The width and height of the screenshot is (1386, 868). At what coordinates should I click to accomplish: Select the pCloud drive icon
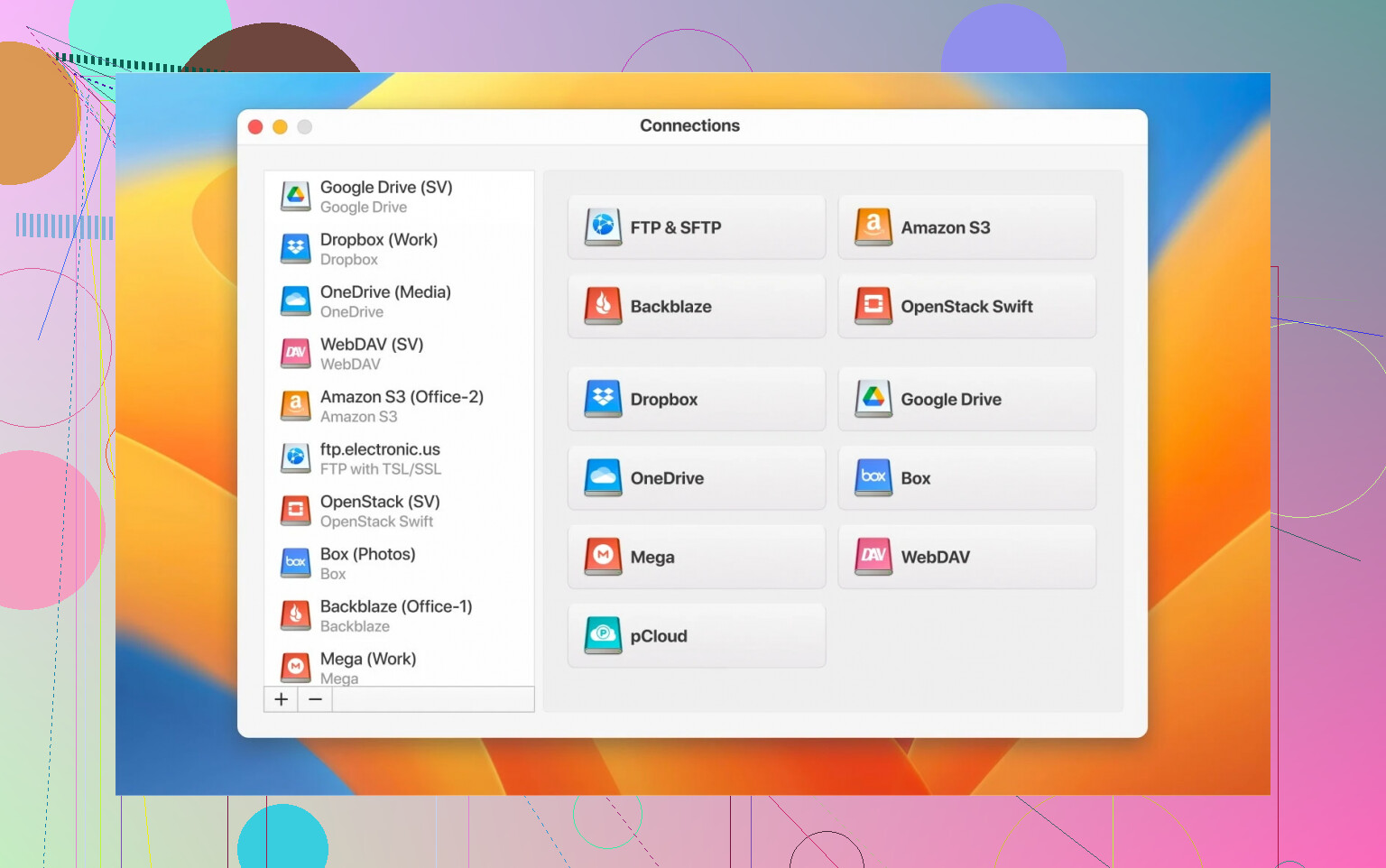[603, 635]
